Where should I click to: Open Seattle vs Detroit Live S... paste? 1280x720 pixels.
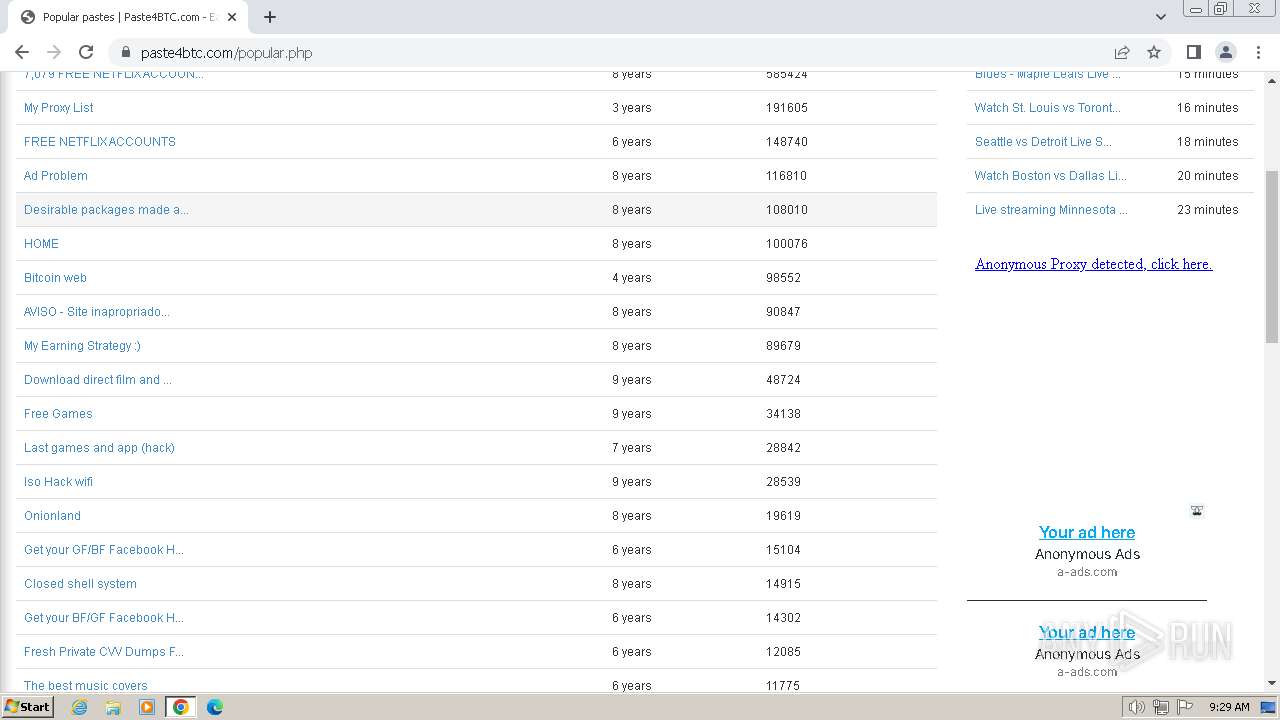point(1043,142)
